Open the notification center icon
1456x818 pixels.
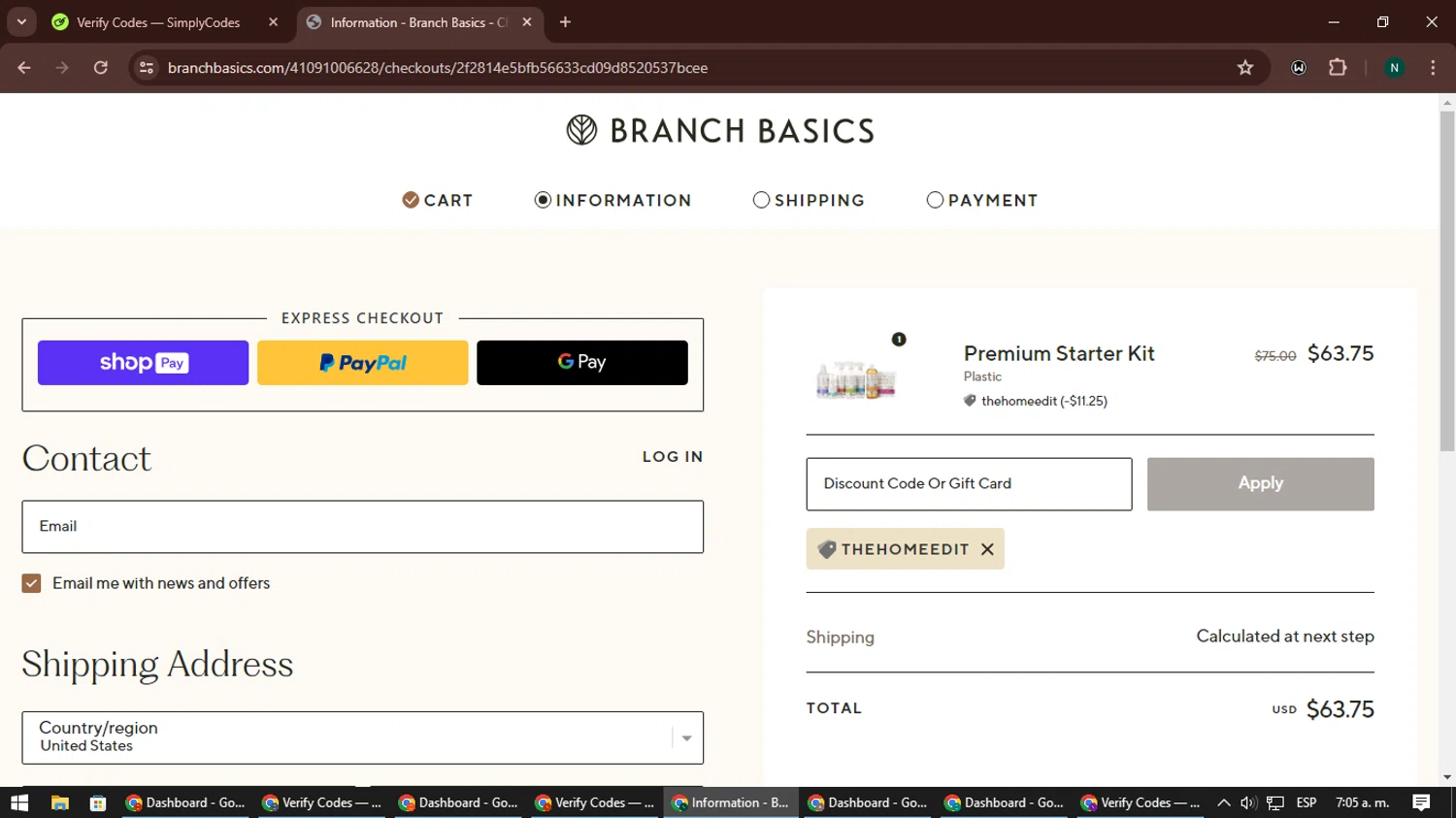pyautogui.click(x=1421, y=802)
